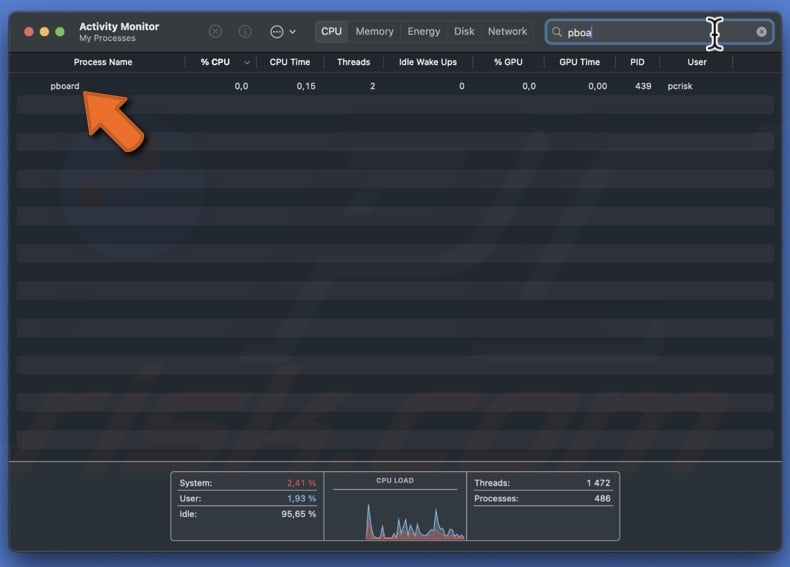Sort by the % GPU column
This screenshot has width=790, height=567.
[x=508, y=62]
